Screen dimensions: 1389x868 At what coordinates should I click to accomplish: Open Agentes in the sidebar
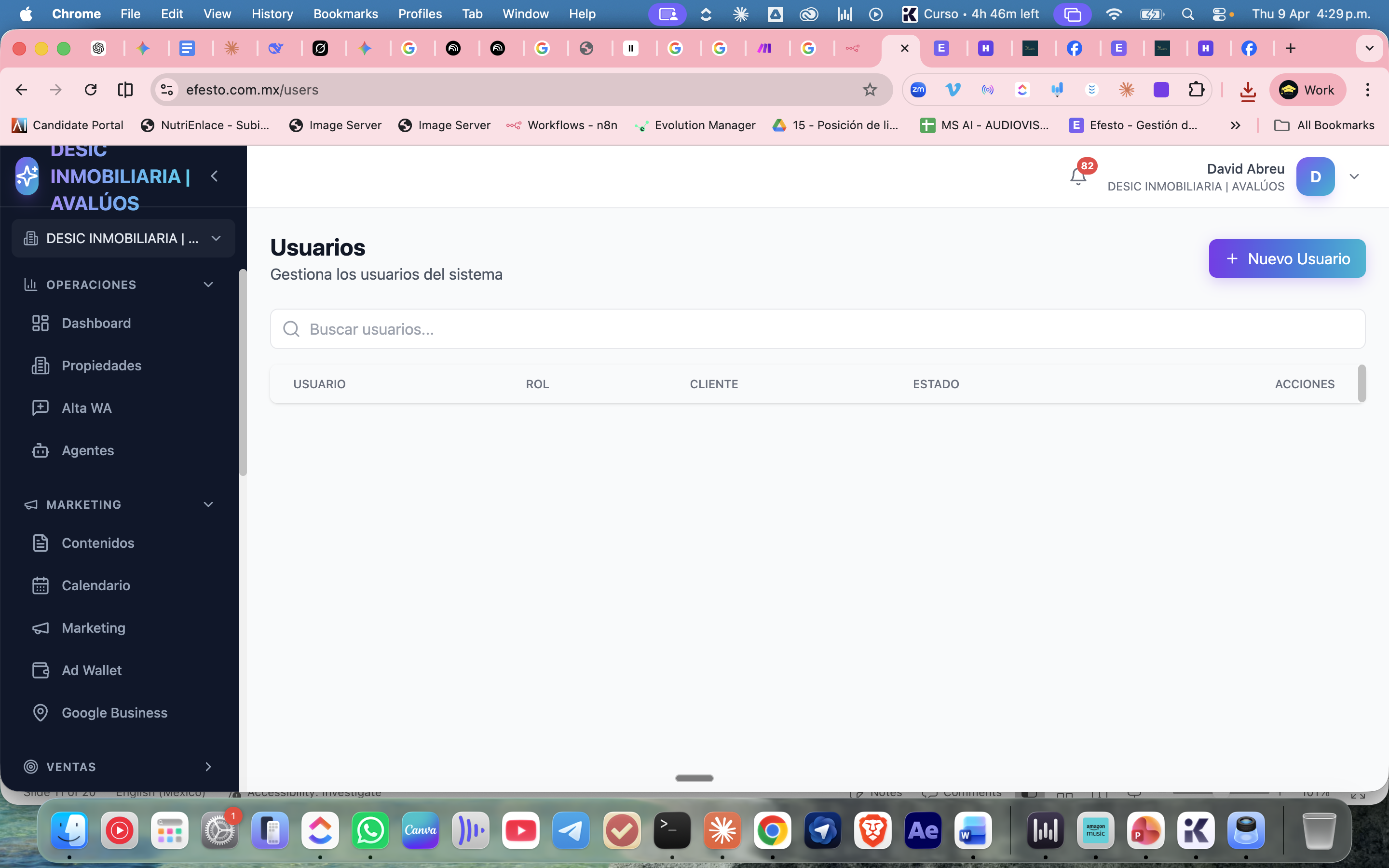(87, 451)
